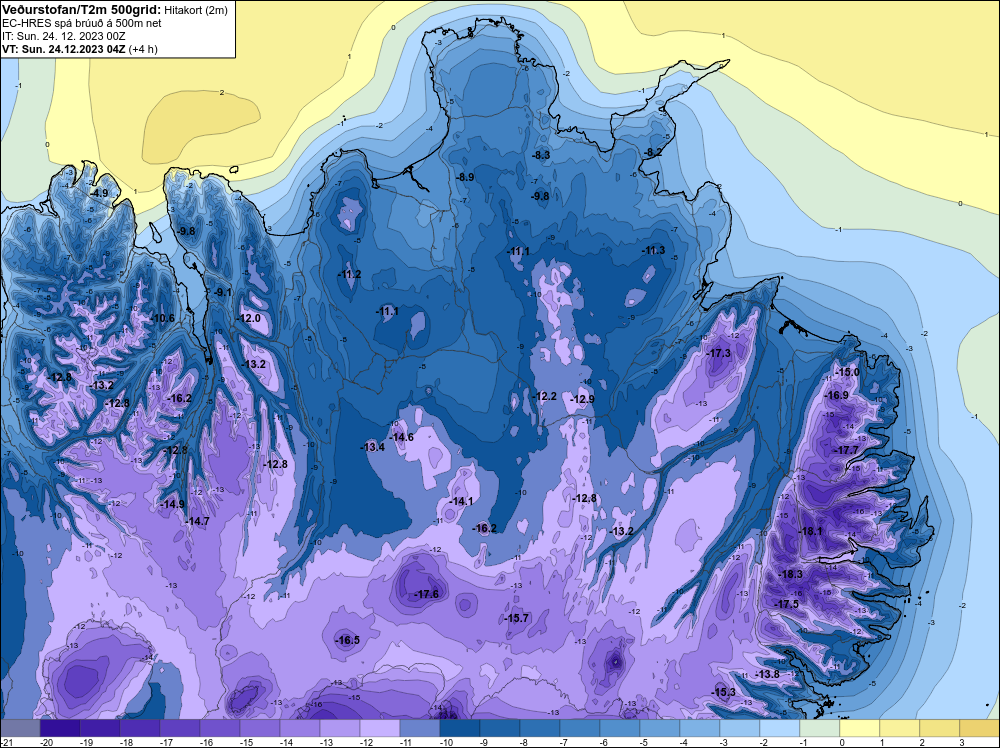Click the legend swatch between -13 and -12
Image resolution: width=1000 pixels, height=748 pixels.
(x=340, y=728)
